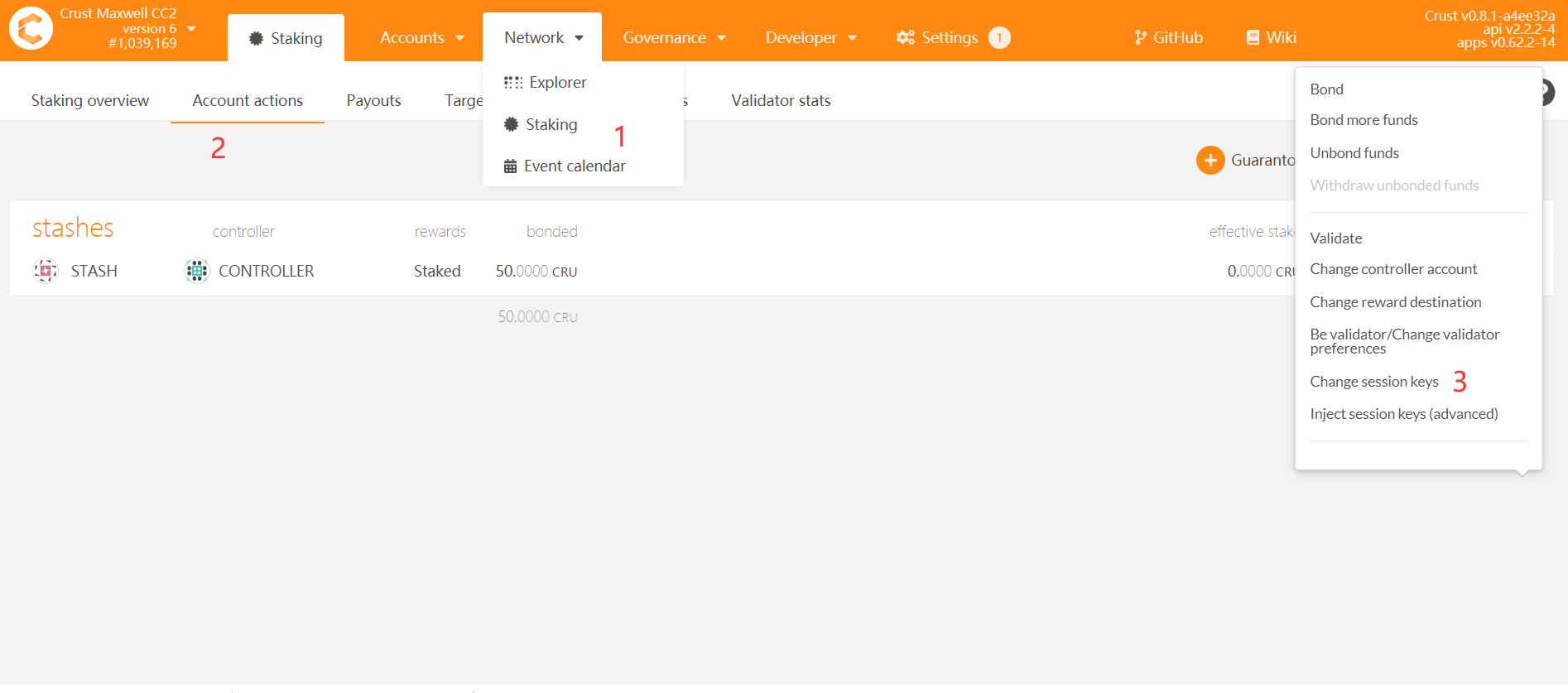Screen dimensions: 1568x693
Task: Expand the Accounts dropdown
Action: pyautogui.click(x=421, y=37)
